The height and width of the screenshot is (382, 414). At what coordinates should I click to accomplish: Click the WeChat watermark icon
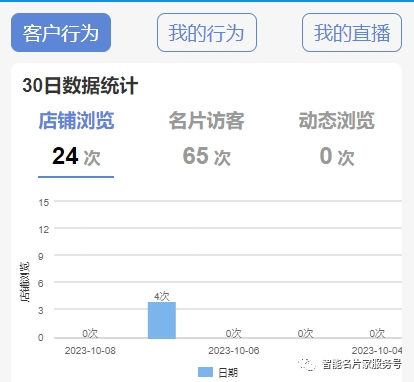click(307, 364)
